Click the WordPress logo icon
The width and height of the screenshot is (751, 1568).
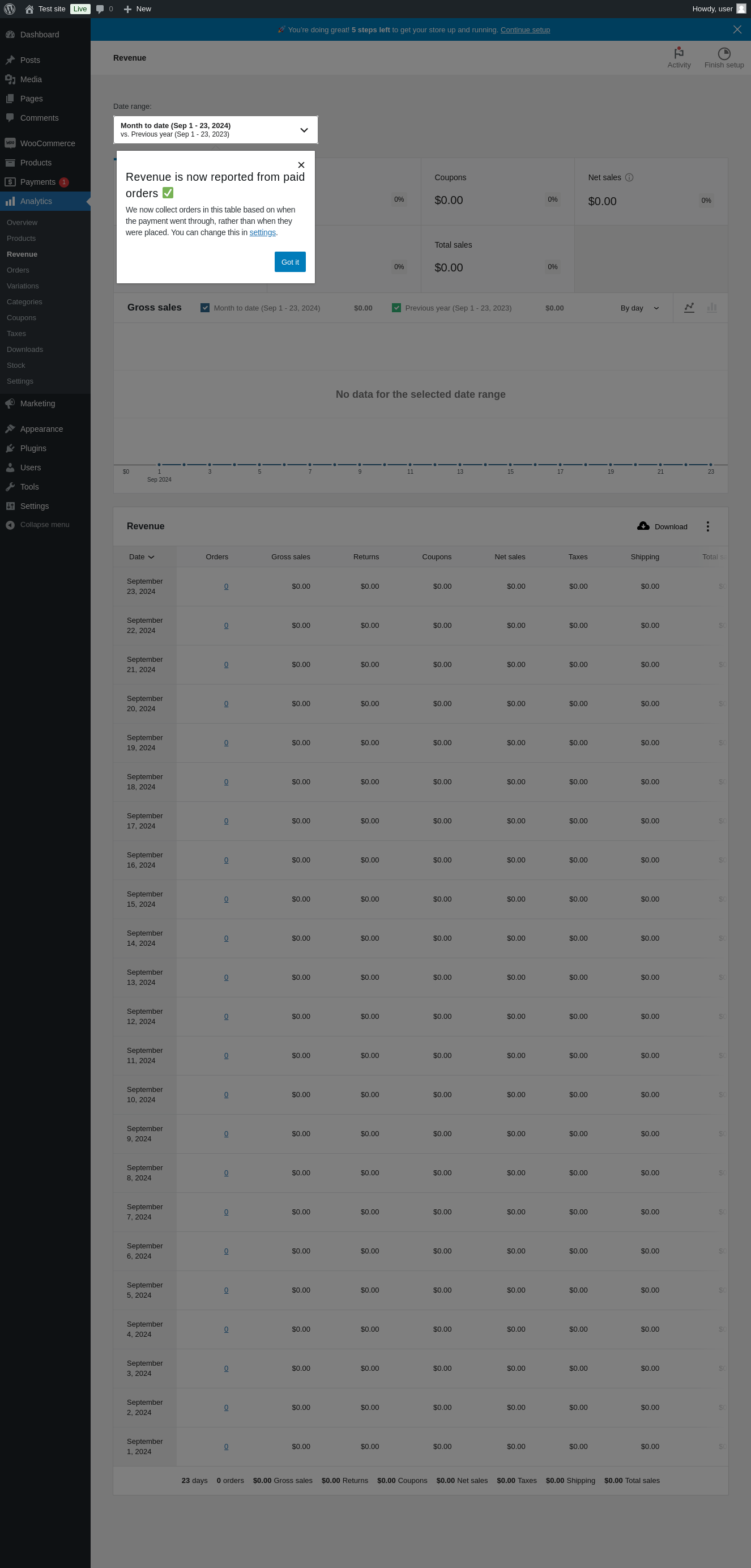(x=10, y=9)
